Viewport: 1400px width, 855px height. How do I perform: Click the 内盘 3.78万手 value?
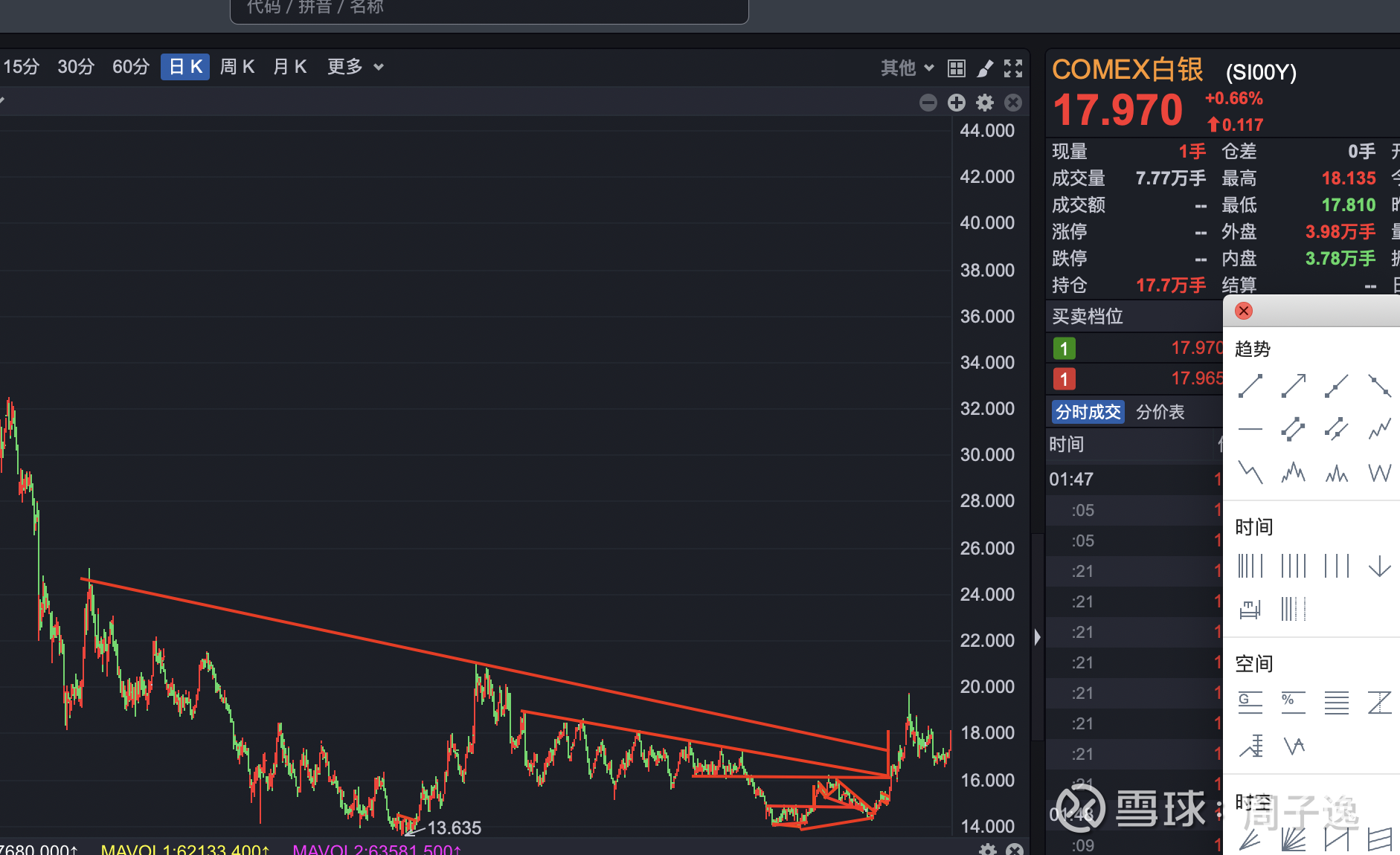pos(1340,258)
